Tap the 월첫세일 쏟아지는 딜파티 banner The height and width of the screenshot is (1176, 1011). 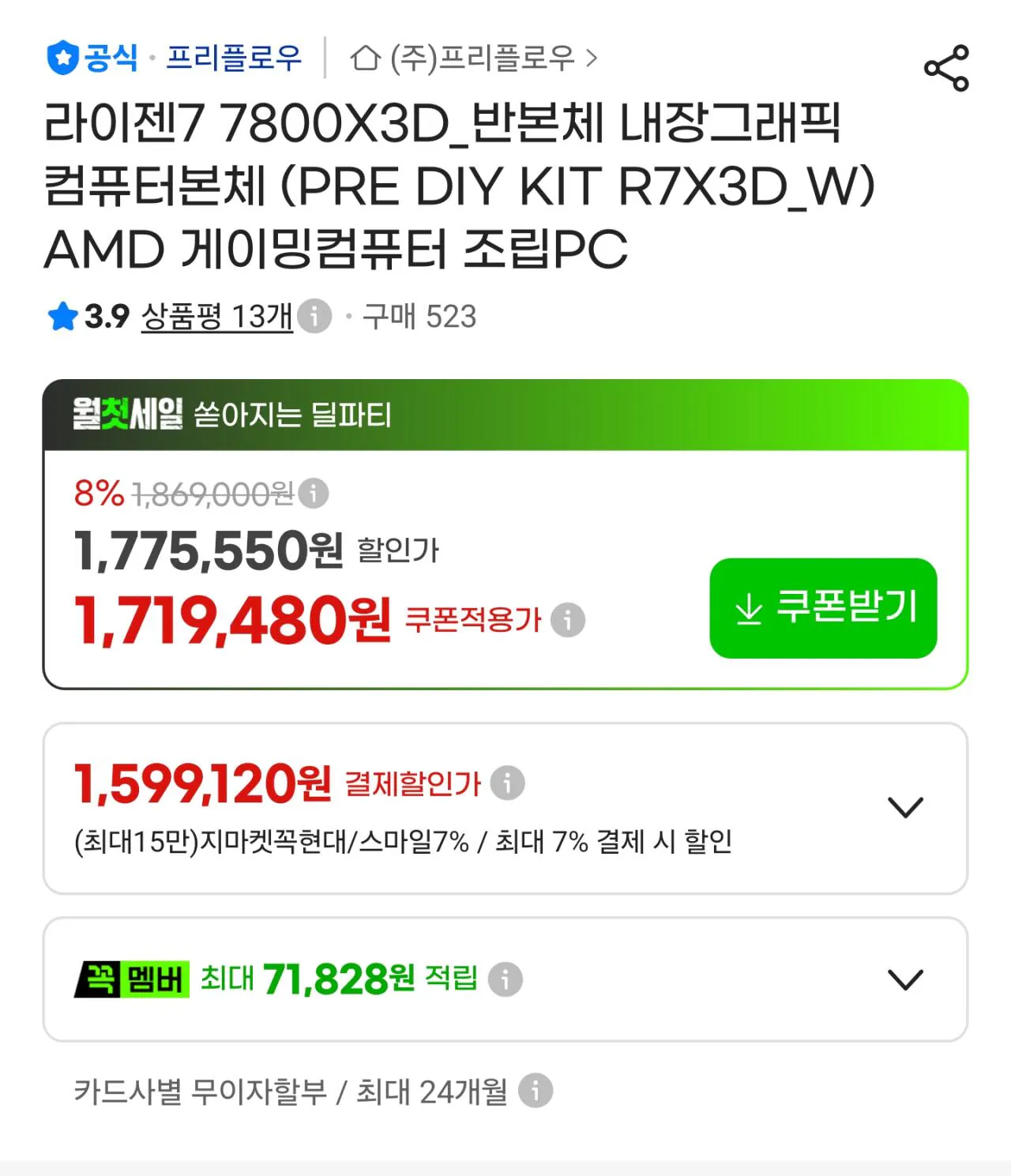tap(505, 415)
